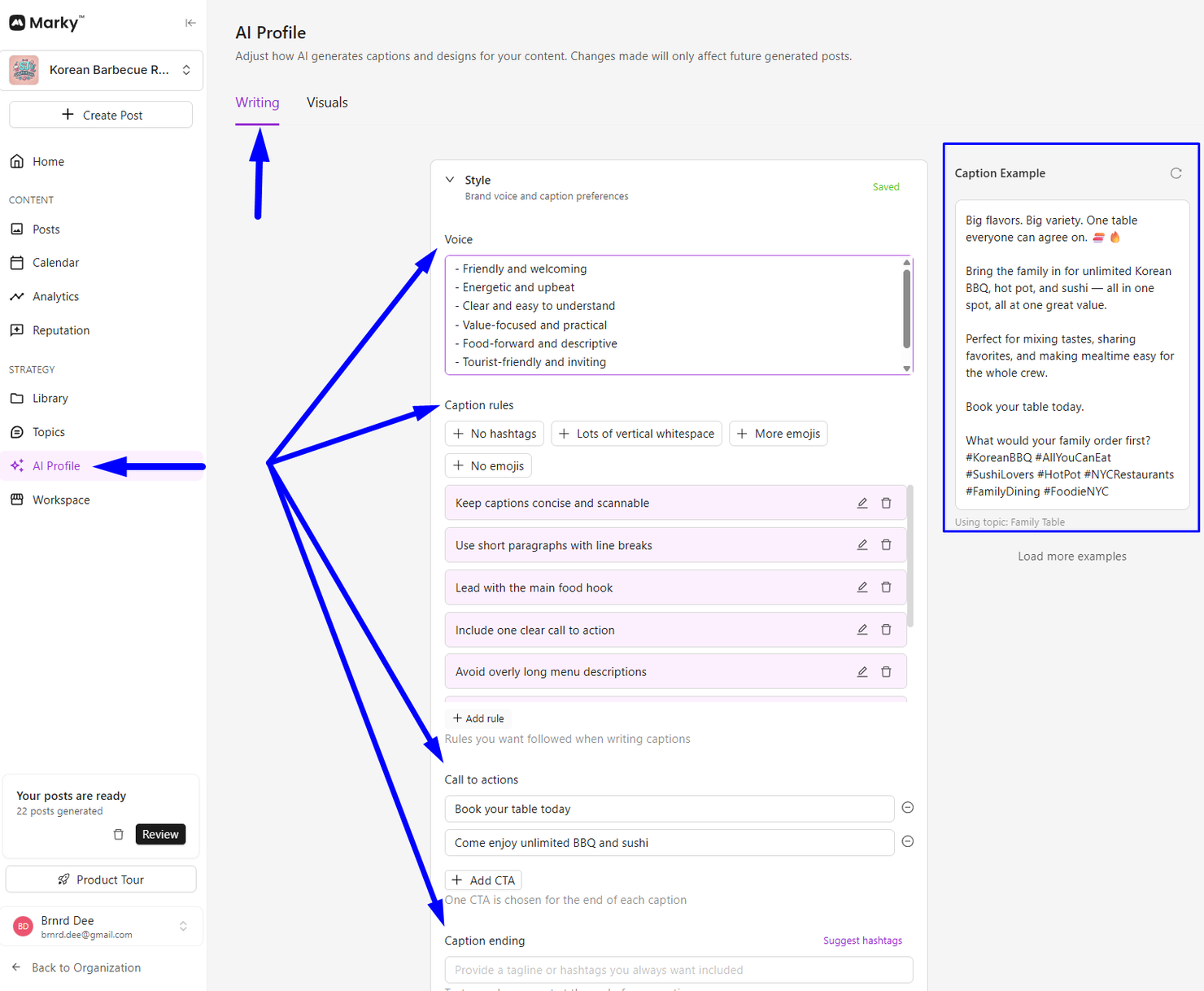1204x991 pixels.
Task: Delete the 'Use short paragraphs' rule
Action: 886,545
